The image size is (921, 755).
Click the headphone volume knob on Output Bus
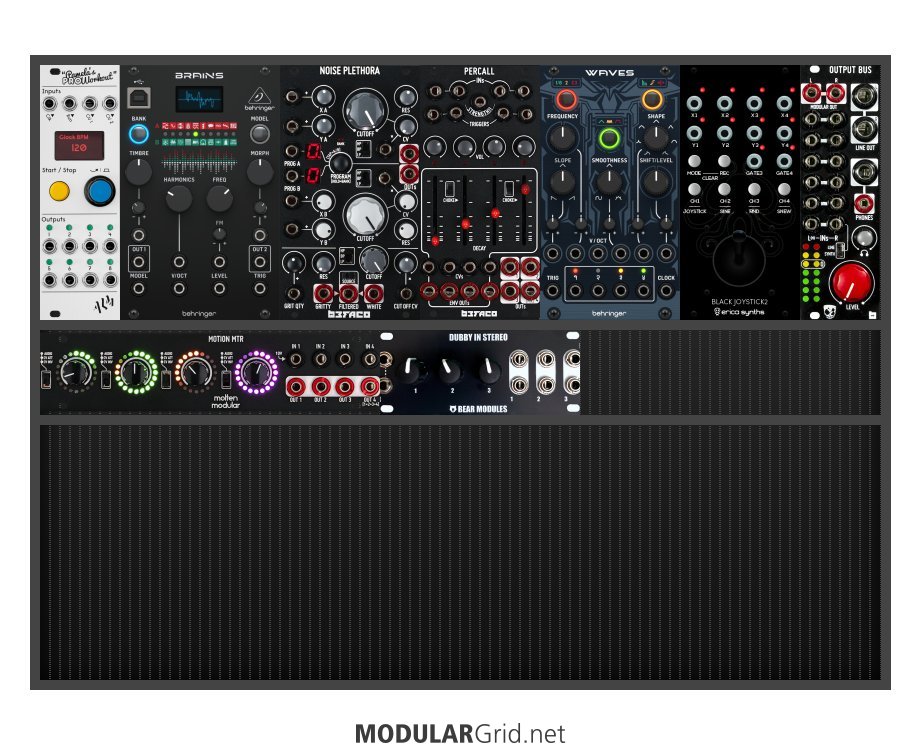click(863, 238)
